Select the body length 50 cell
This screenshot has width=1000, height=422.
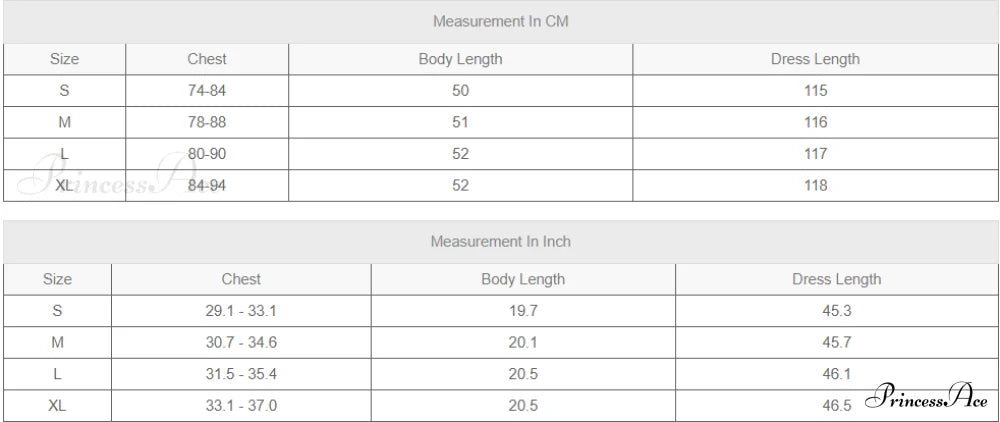[x=460, y=91]
